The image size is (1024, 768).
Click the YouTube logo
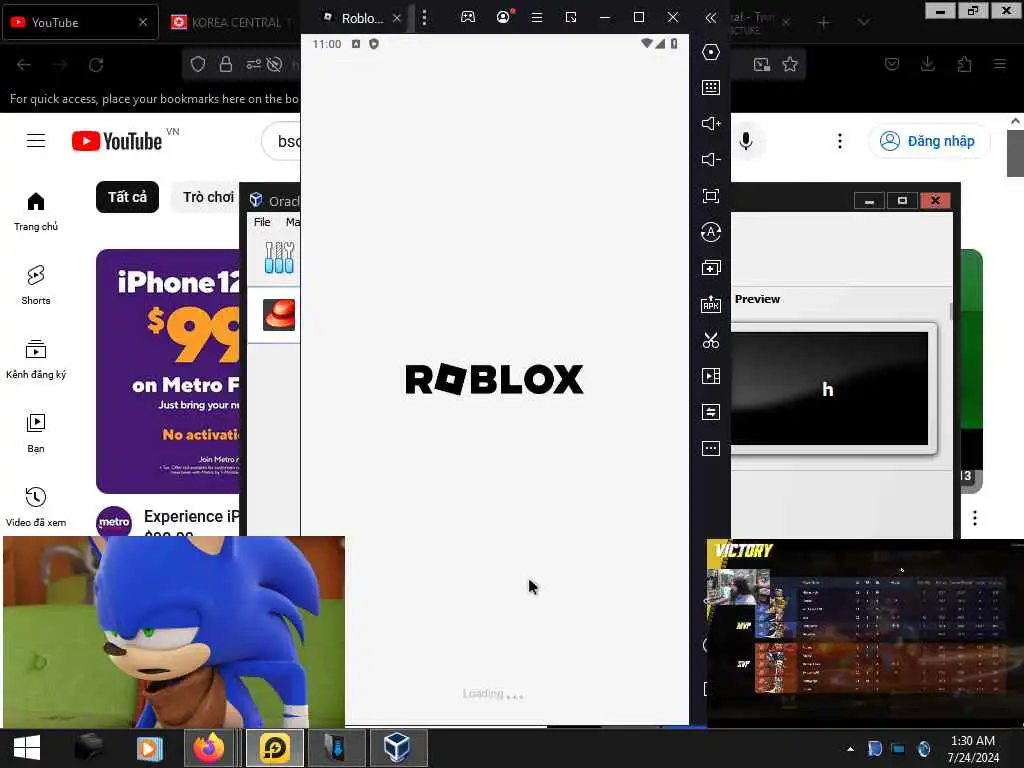[x=117, y=141]
